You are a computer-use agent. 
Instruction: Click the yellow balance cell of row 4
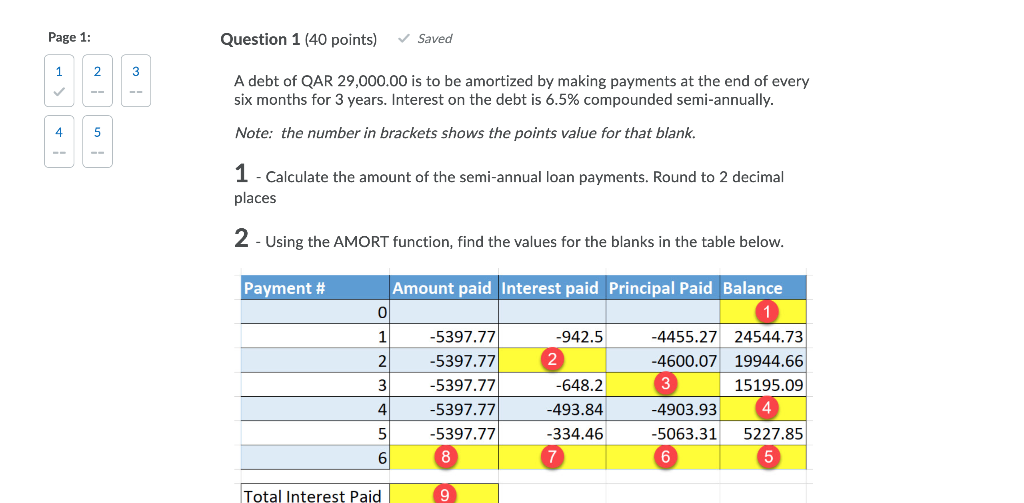pyautogui.click(x=763, y=410)
